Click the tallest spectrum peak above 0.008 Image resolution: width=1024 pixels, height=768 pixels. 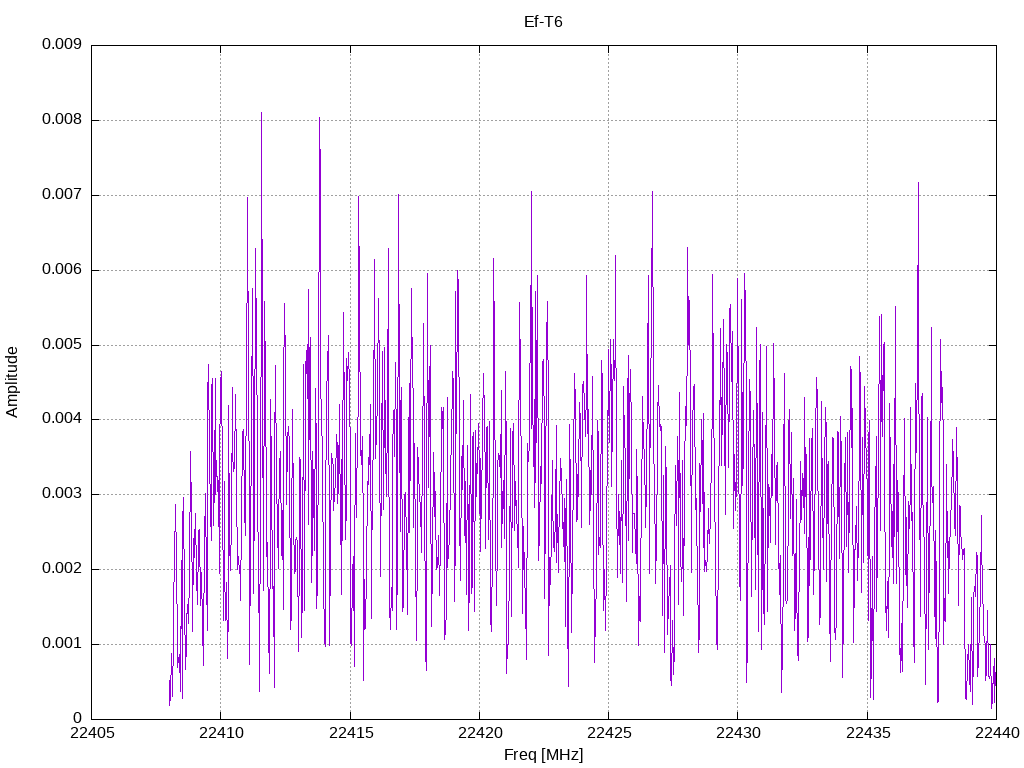(261, 114)
